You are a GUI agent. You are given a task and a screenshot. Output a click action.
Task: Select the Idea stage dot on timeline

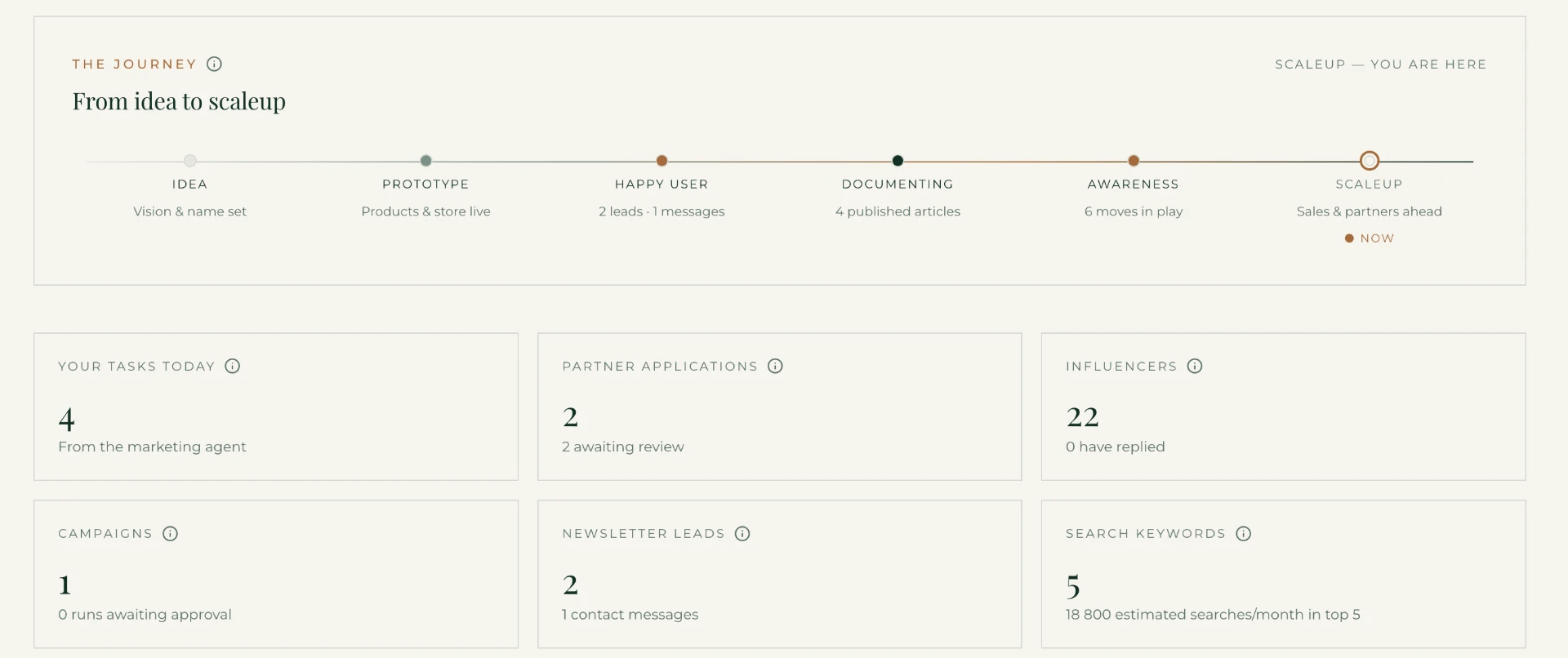click(190, 161)
